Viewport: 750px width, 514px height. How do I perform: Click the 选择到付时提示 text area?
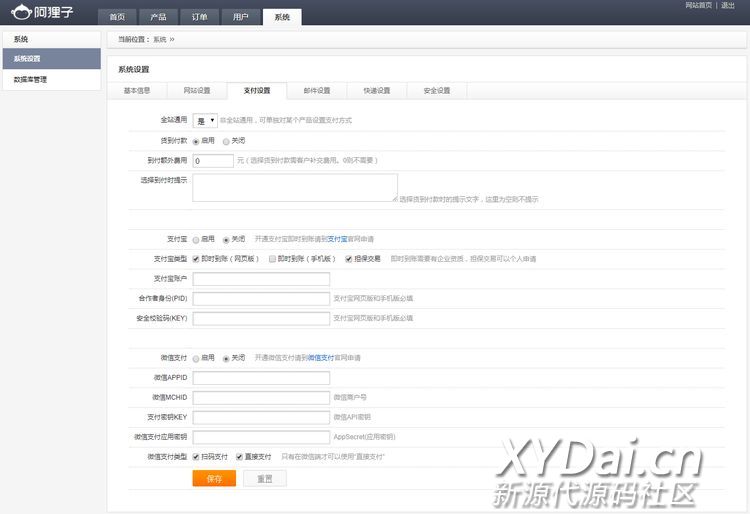(295, 187)
